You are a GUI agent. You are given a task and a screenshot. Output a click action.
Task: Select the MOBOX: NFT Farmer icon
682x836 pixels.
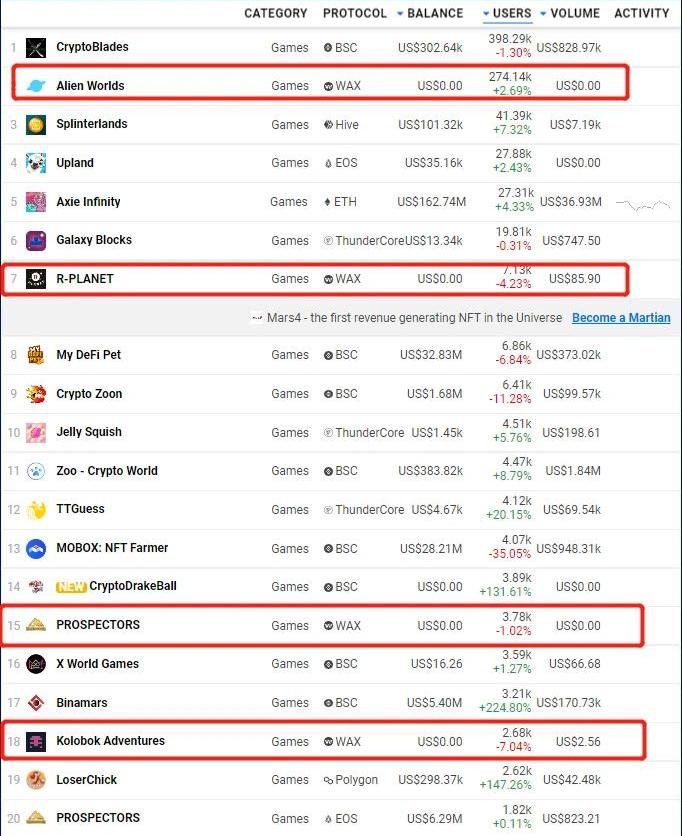(x=36, y=548)
